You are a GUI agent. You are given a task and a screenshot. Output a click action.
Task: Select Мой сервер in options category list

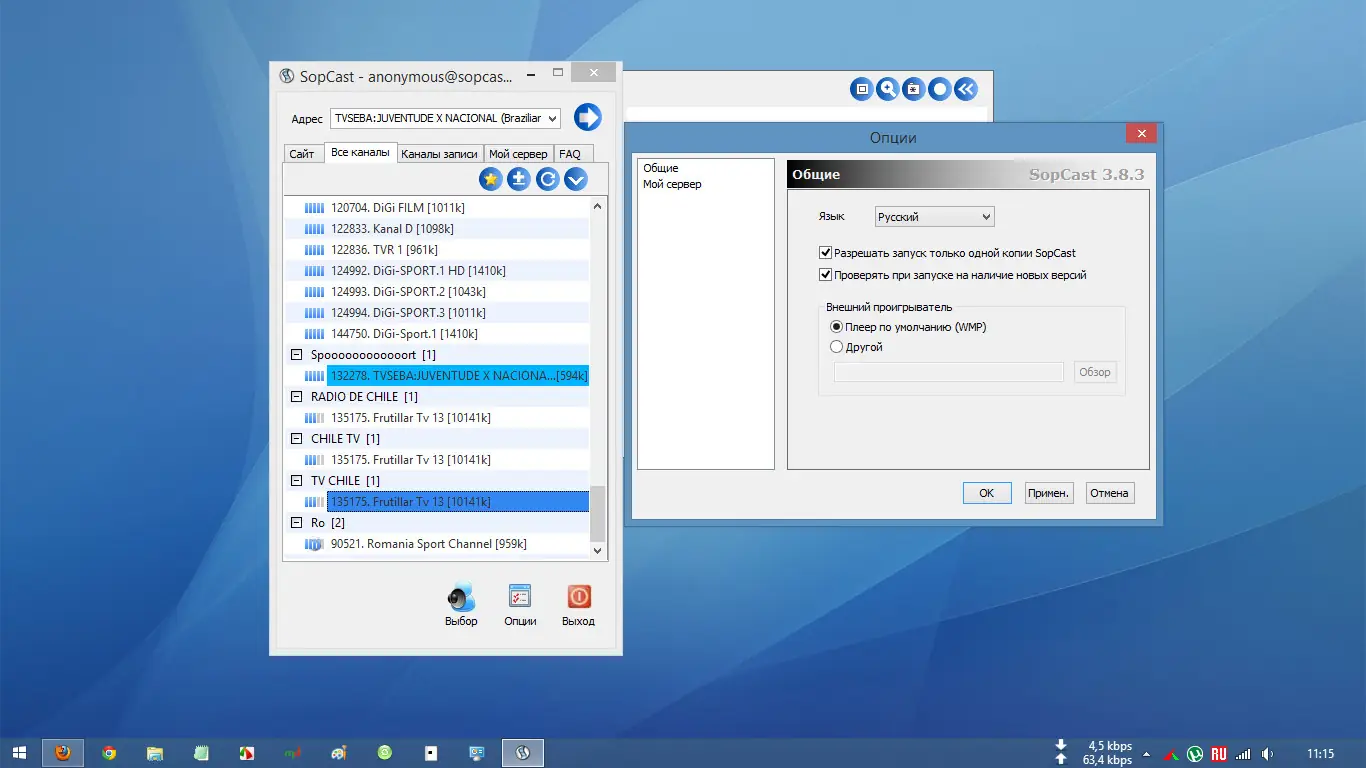pyautogui.click(x=672, y=184)
